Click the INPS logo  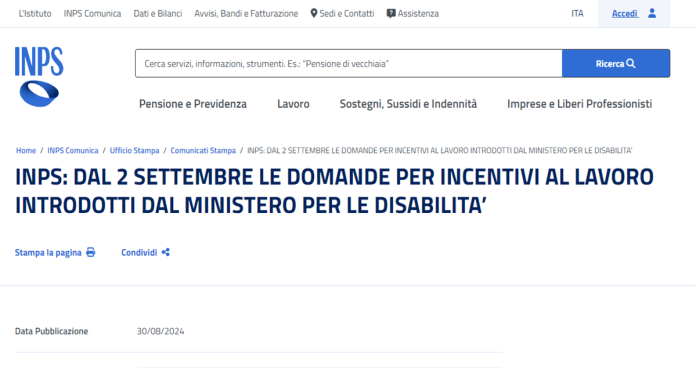39,76
